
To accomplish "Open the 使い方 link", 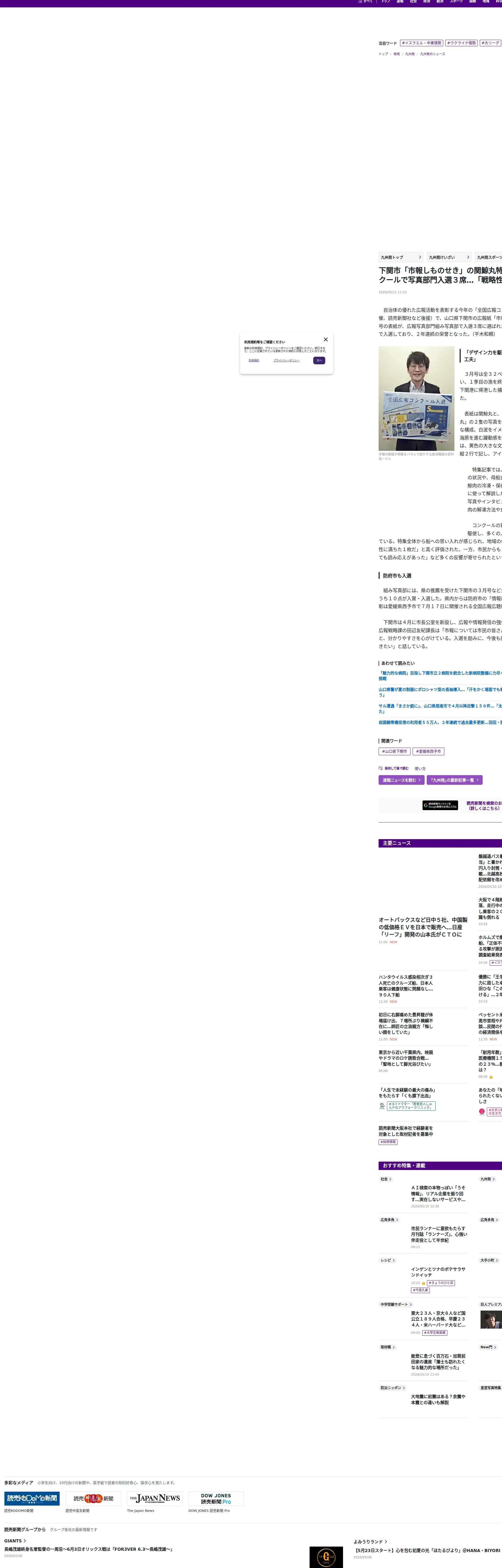I will coord(420,769).
